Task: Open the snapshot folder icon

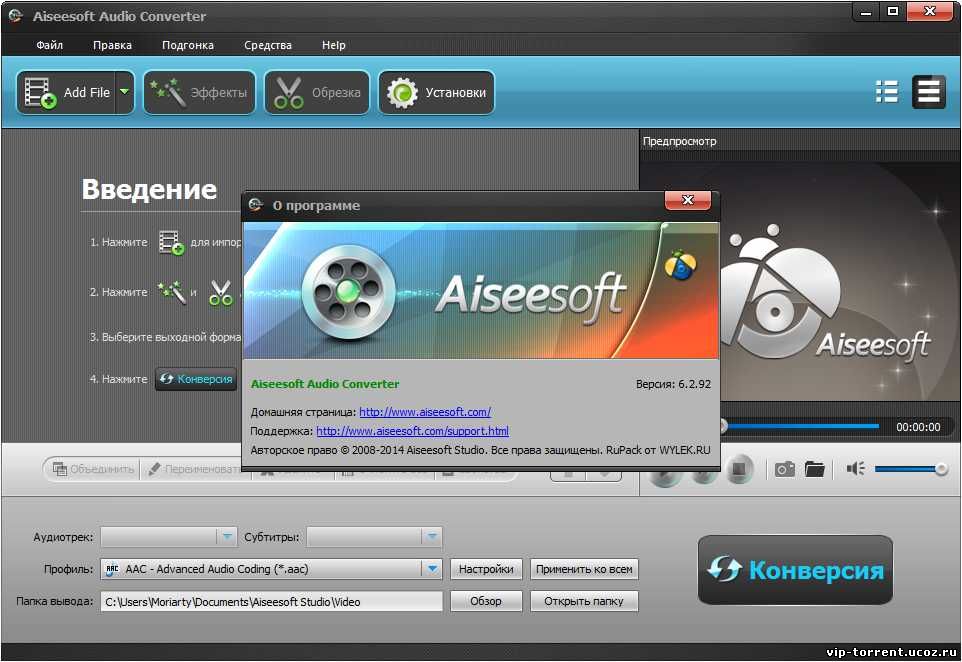Action: tap(815, 469)
